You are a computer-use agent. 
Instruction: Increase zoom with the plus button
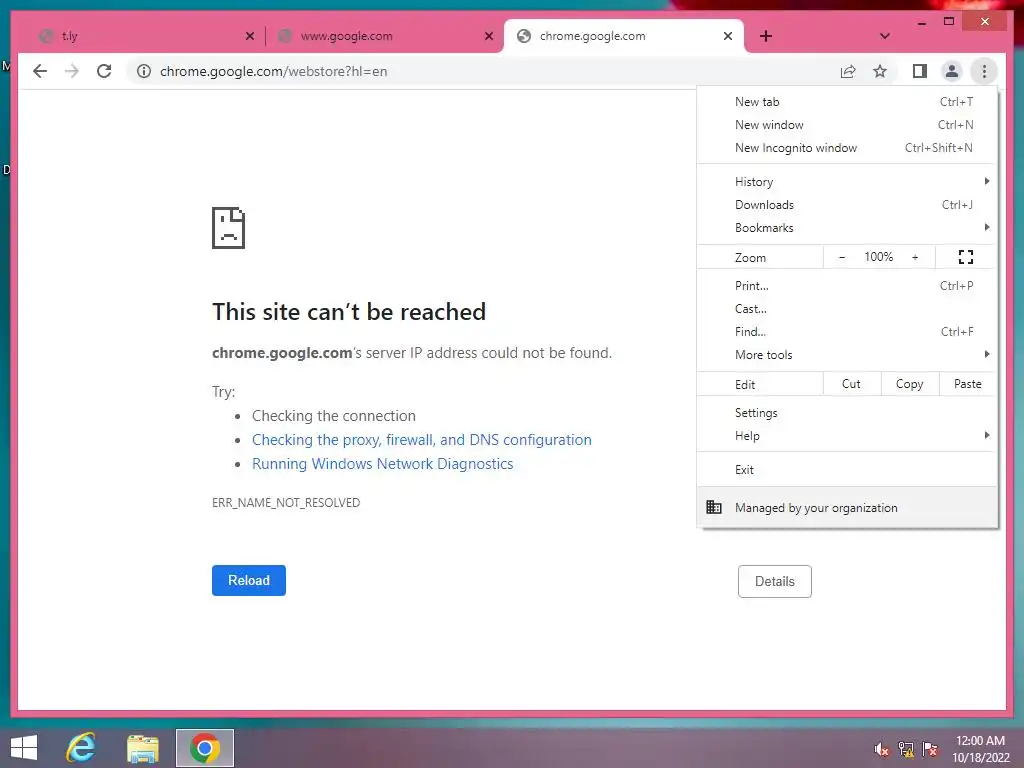[x=915, y=257]
